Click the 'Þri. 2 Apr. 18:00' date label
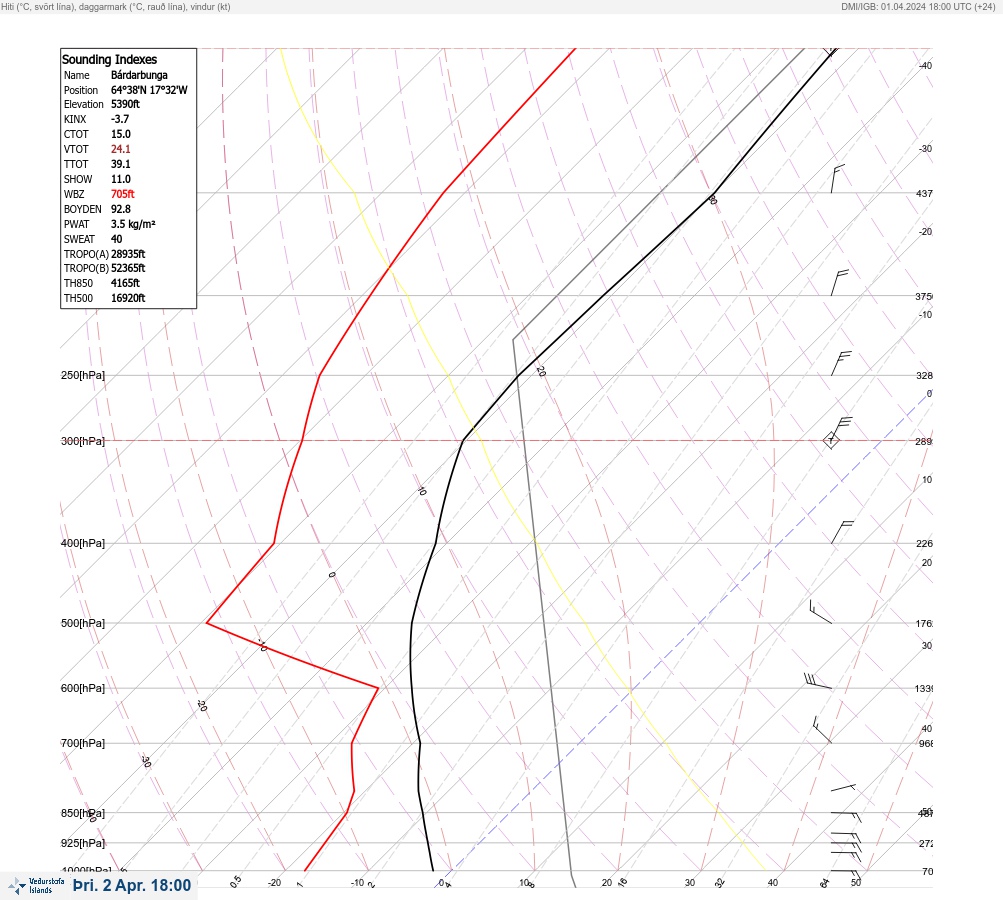 point(132,885)
